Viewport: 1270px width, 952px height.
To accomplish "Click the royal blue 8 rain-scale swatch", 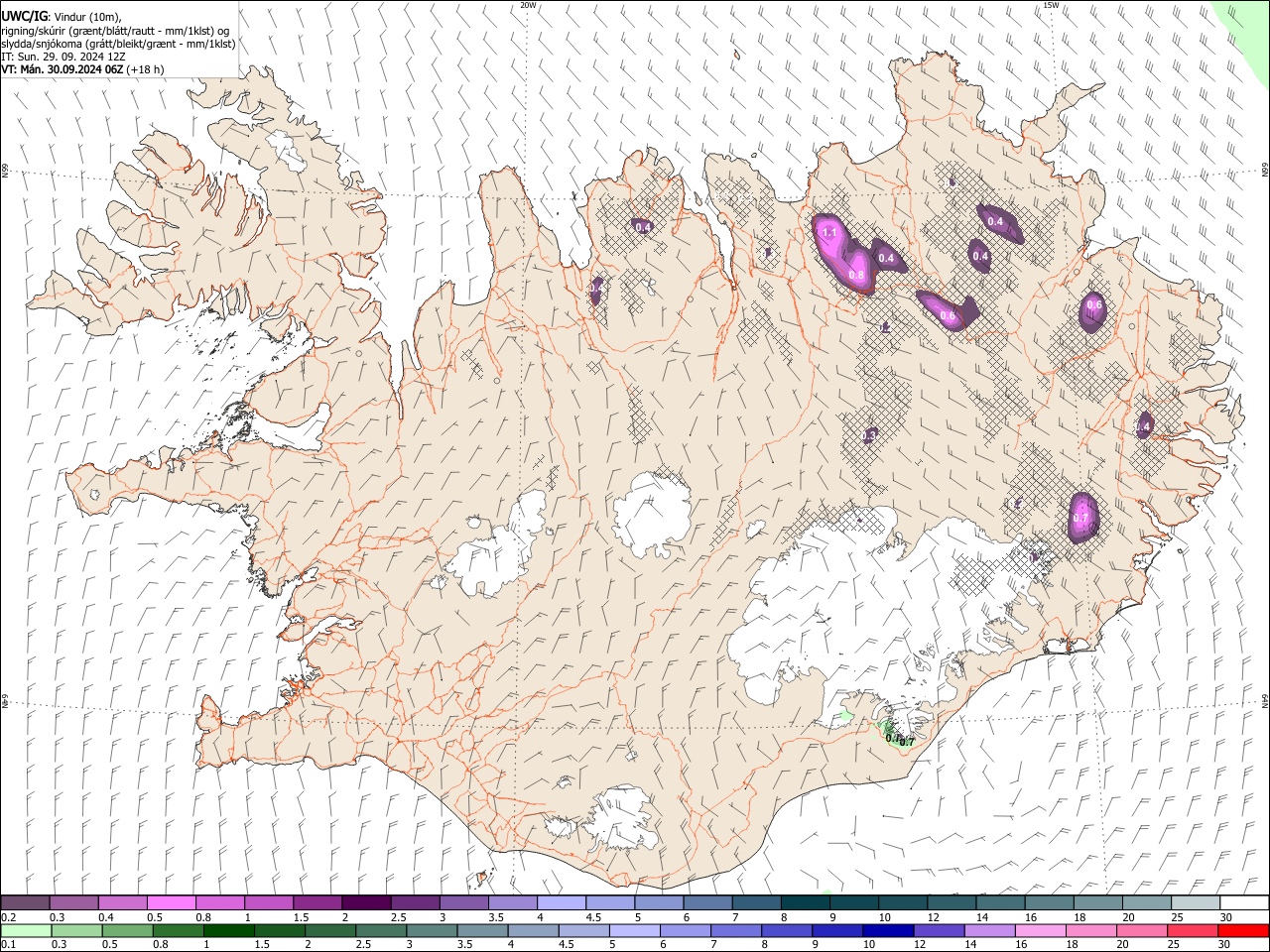I will (787, 930).
